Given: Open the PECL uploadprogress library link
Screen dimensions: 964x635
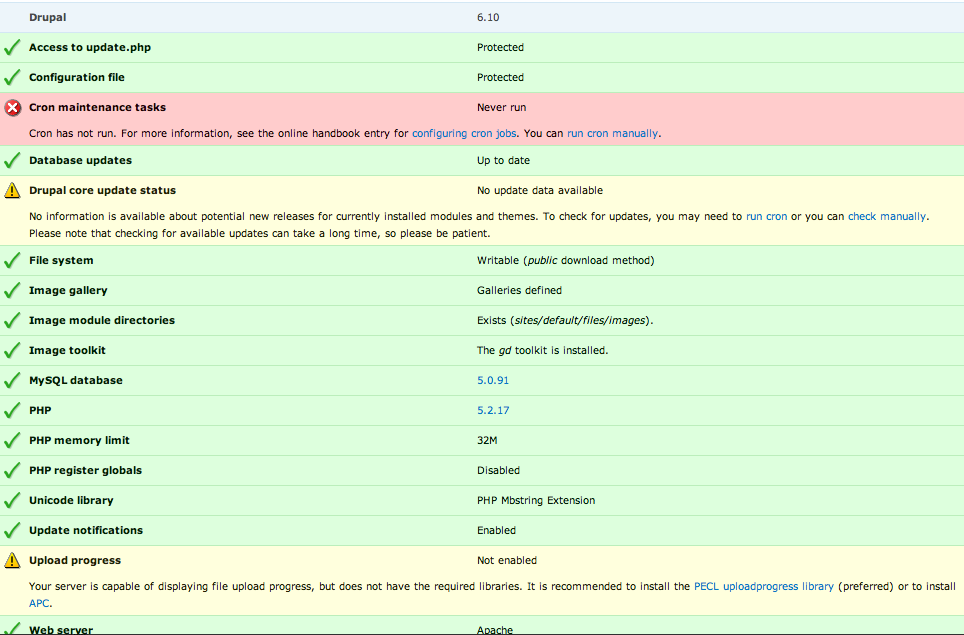Looking at the screenshot, I should pos(763,587).
